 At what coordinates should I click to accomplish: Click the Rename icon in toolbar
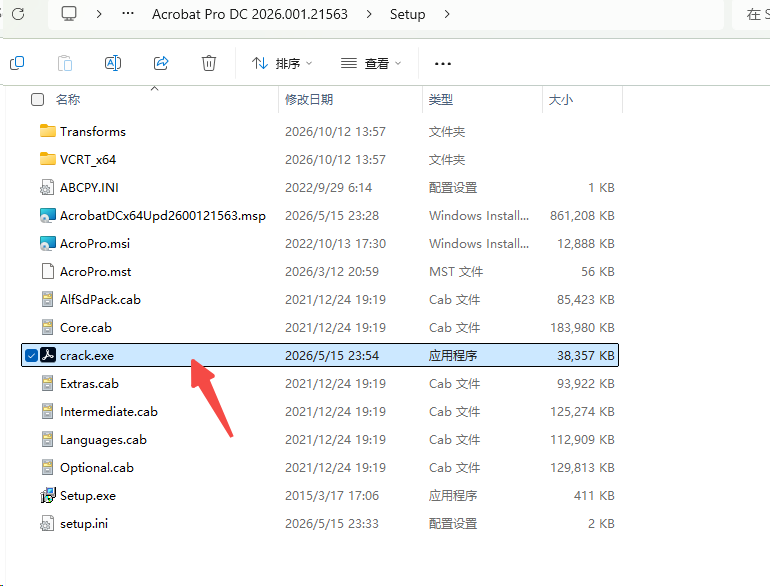pos(113,63)
